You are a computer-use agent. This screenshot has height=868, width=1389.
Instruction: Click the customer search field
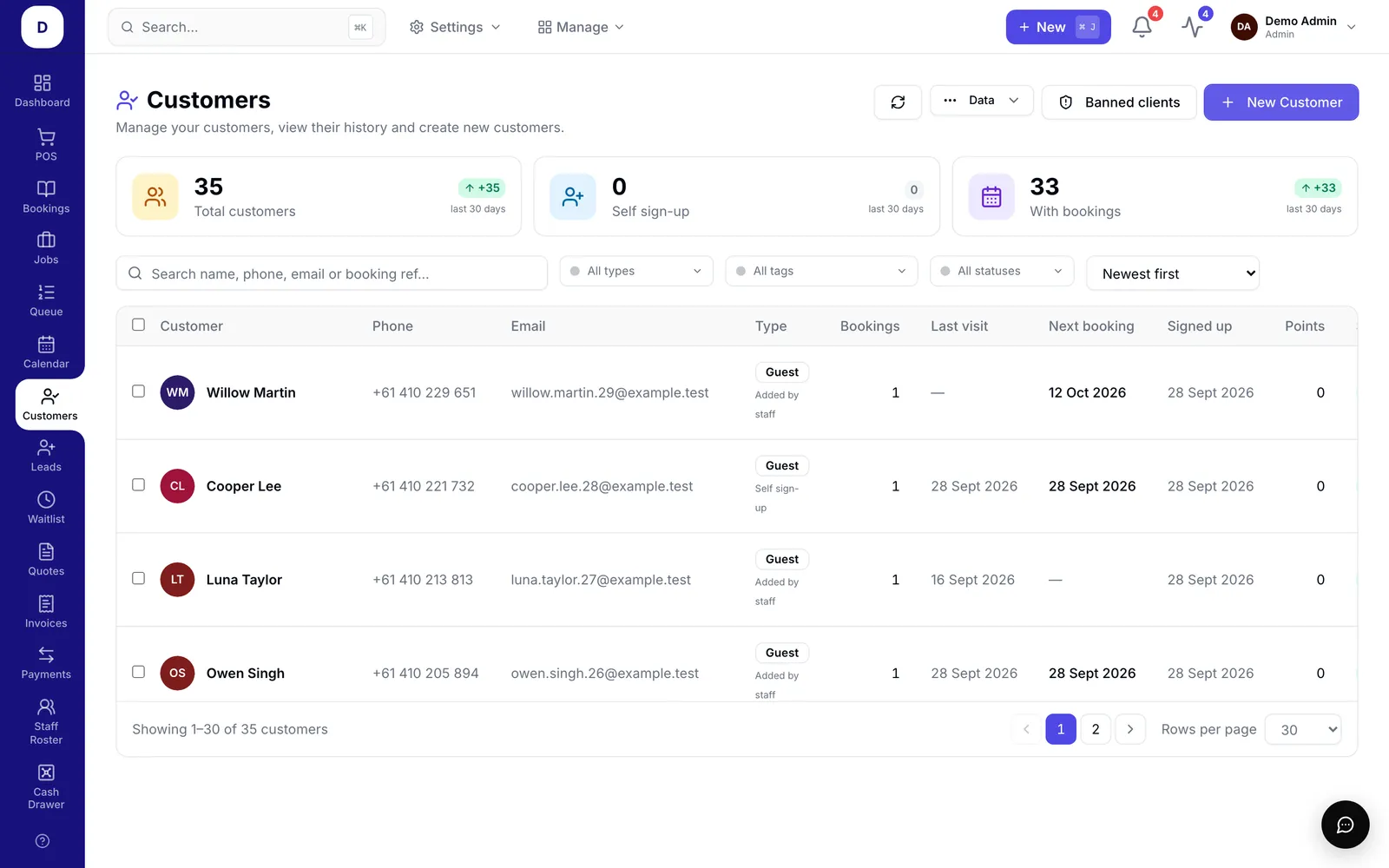(332, 273)
